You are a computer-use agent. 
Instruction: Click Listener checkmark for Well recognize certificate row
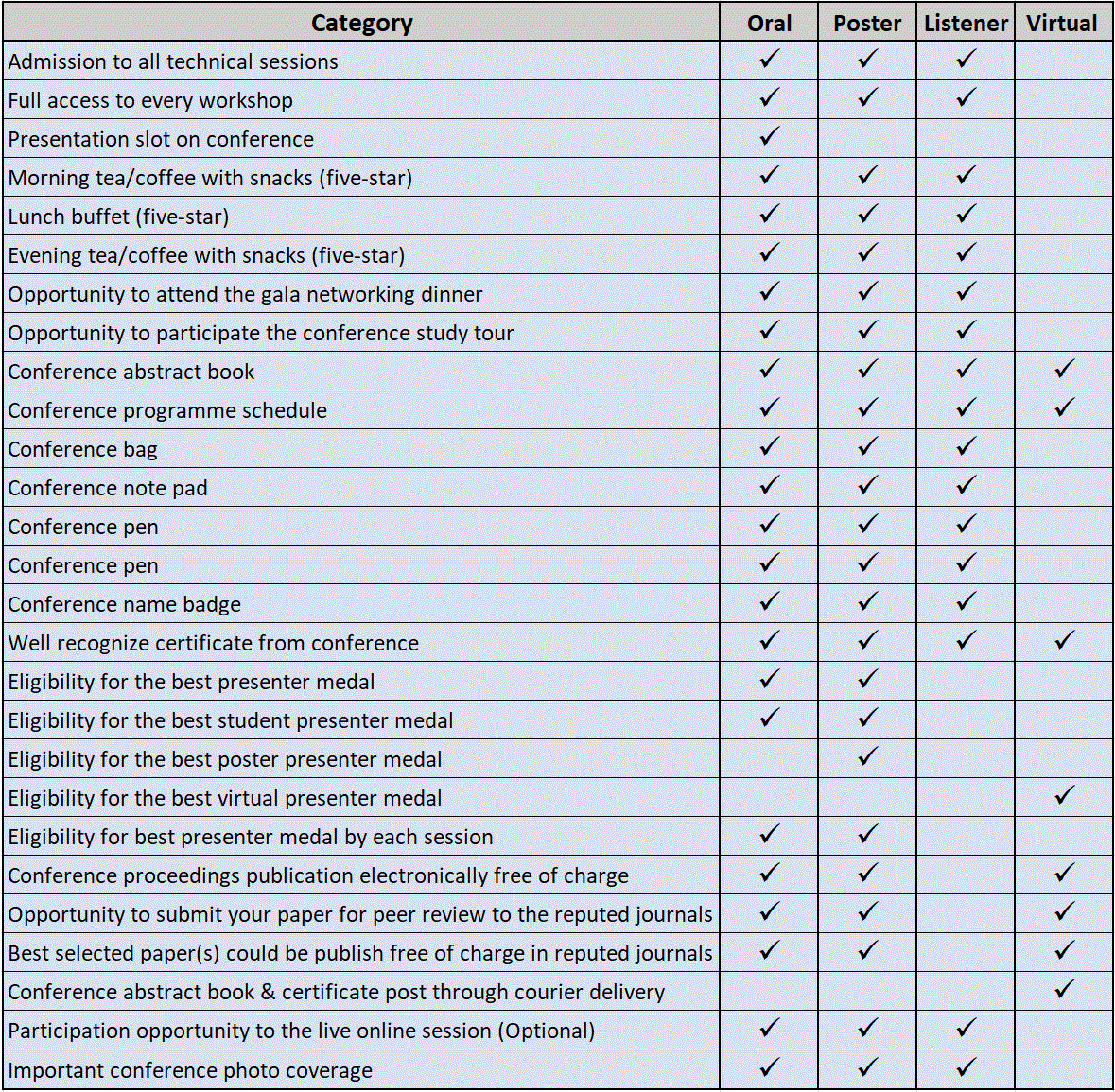(966, 640)
